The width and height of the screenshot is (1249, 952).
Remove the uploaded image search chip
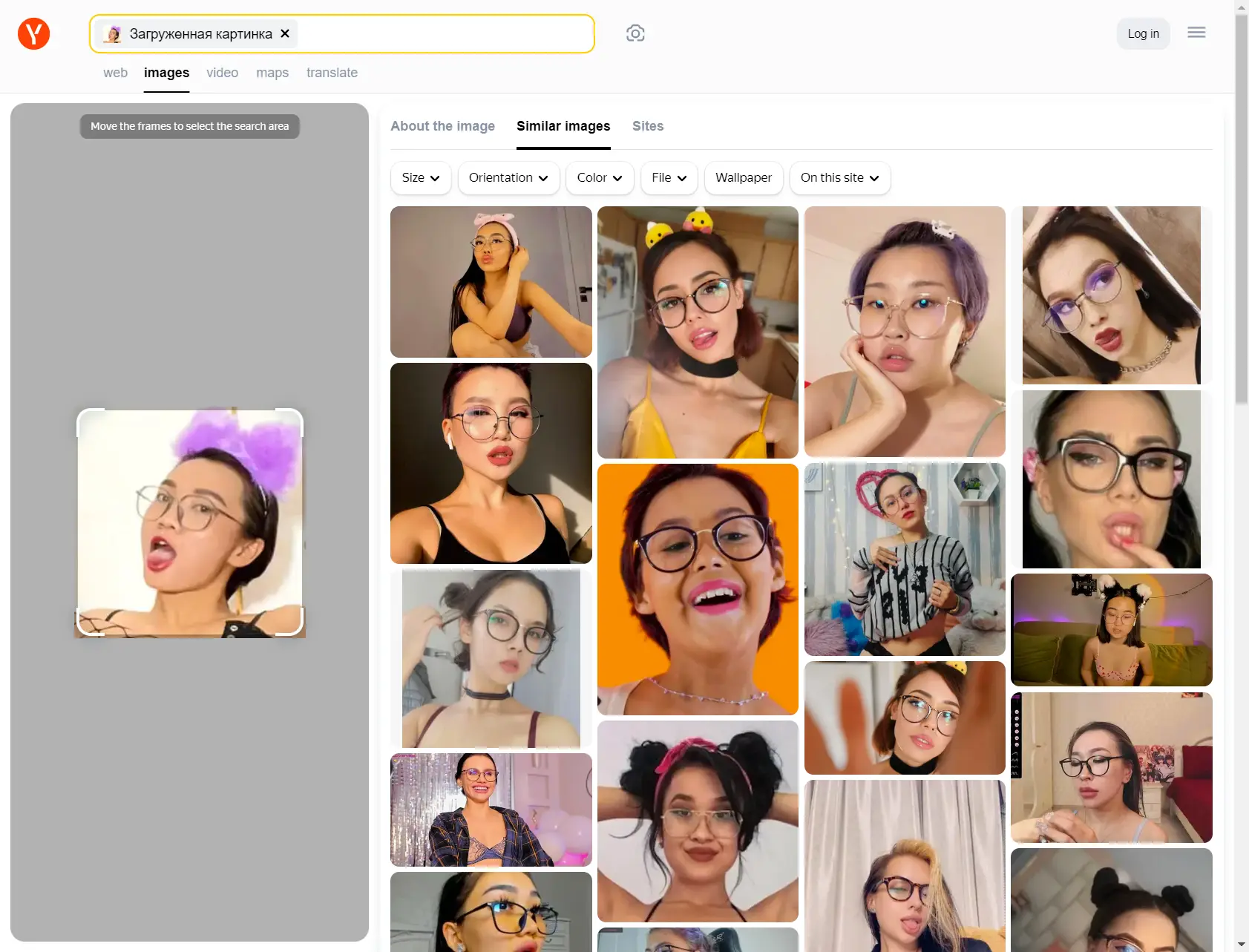coord(285,34)
